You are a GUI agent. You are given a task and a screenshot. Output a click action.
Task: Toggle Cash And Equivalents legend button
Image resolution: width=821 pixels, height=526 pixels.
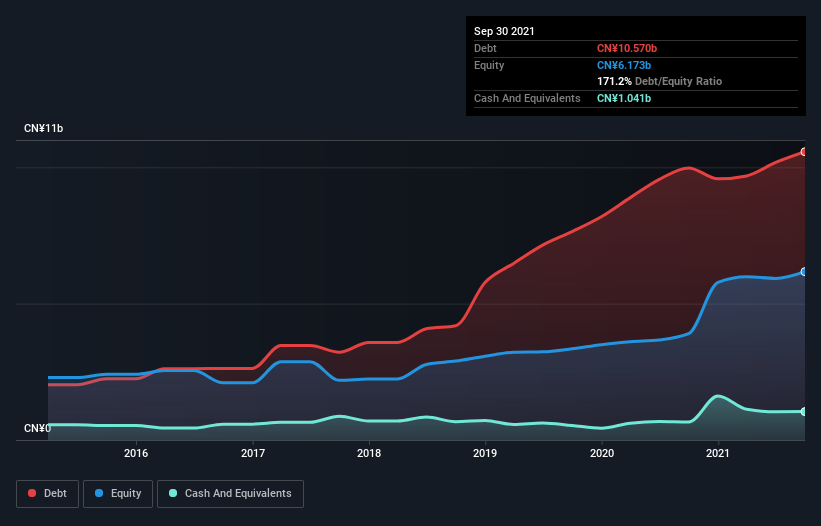click(230, 494)
